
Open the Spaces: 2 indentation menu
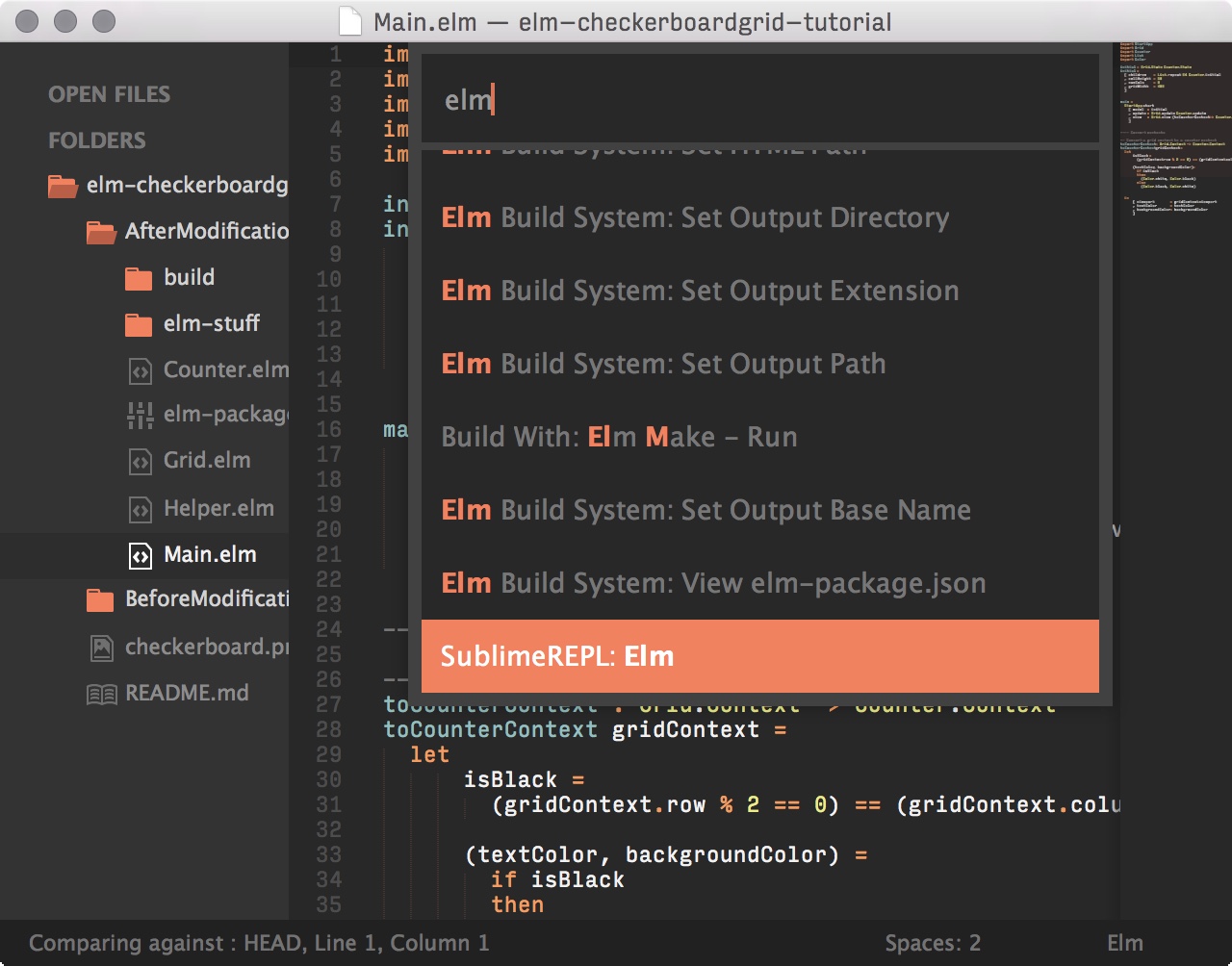point(932,944)
